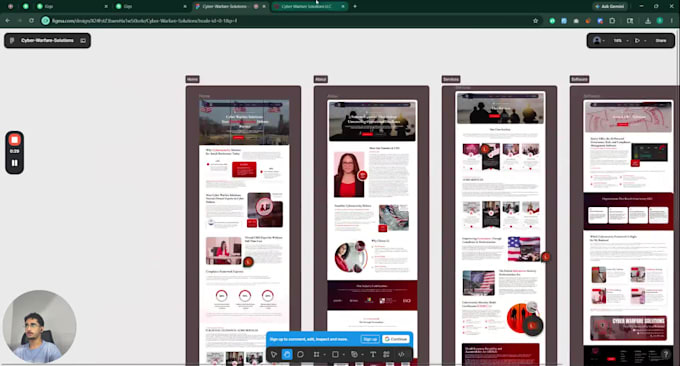Switch to the second Gojs browser tab
This screenshot has height=366, width=680.
[151, 7]
